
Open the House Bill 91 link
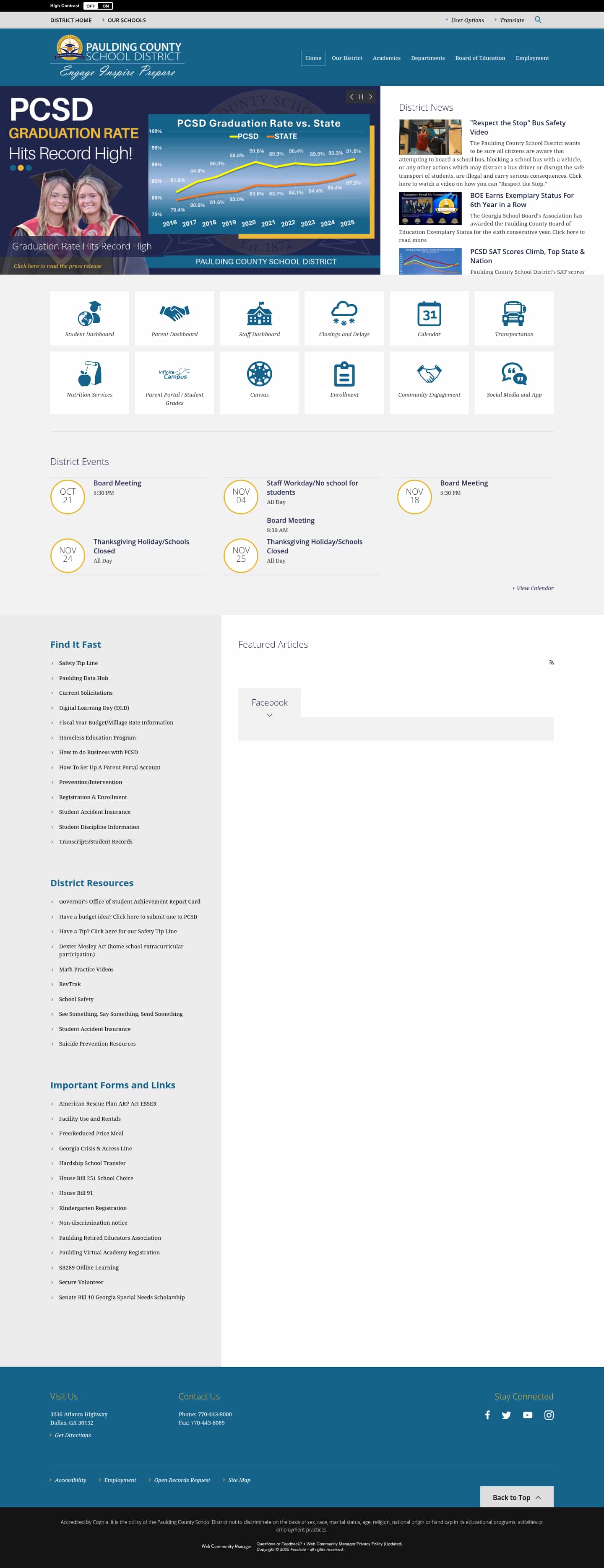pos(76,1192)
